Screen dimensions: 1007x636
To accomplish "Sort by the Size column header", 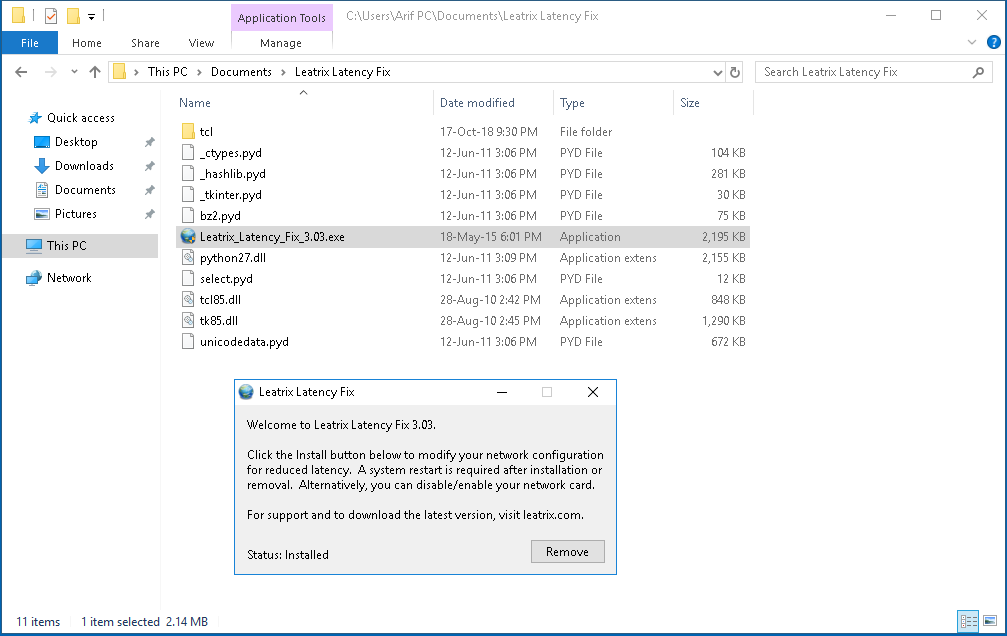I will click(690, 103).
